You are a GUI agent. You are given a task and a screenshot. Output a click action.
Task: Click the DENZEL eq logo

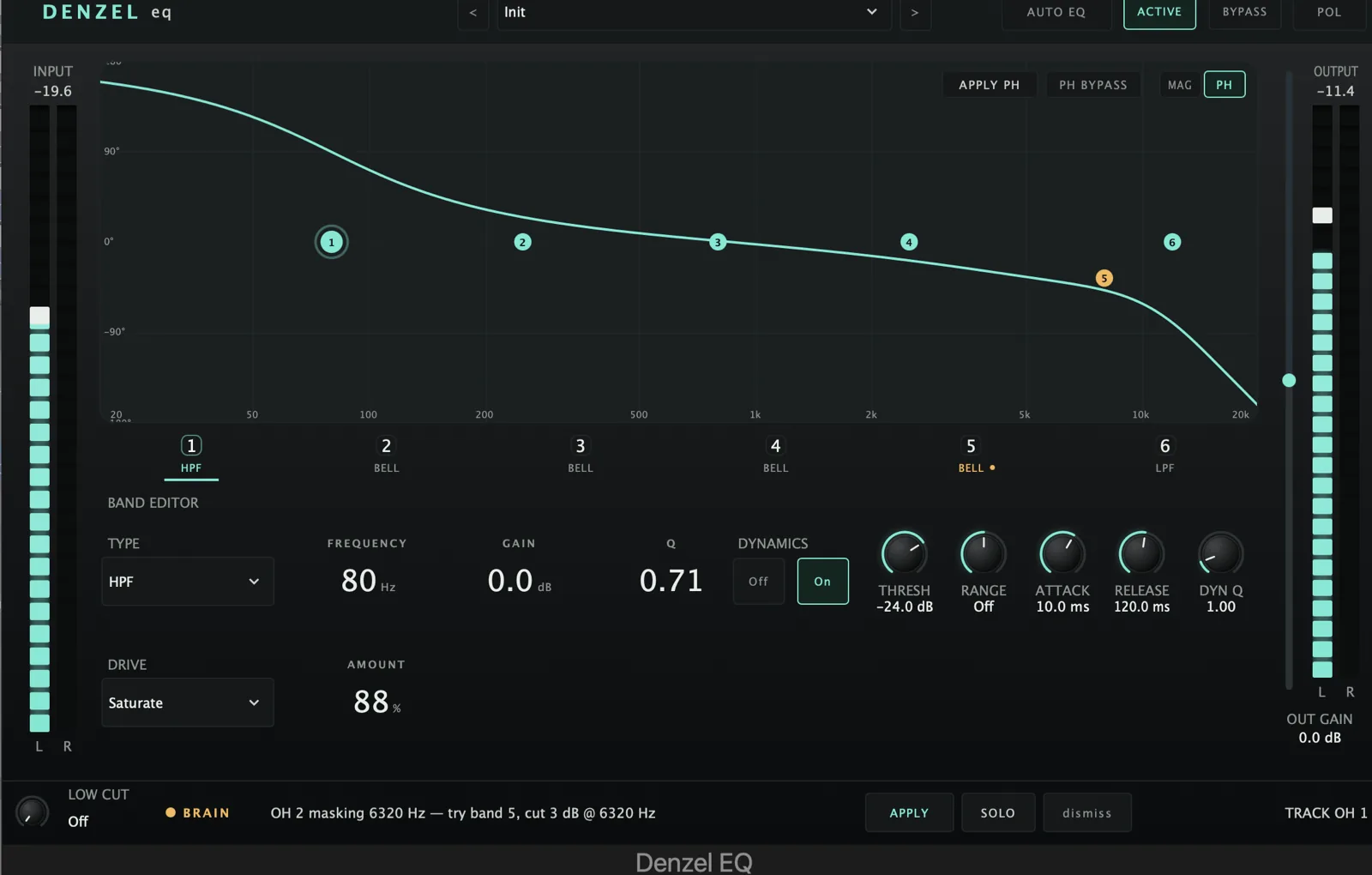coord(107,12)
